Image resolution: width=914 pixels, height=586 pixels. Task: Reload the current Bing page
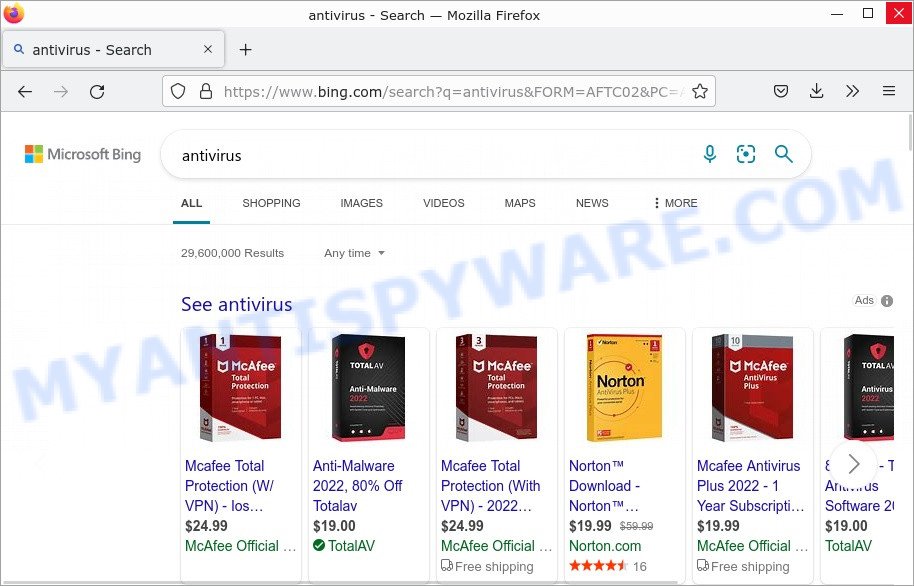(97, 92)
